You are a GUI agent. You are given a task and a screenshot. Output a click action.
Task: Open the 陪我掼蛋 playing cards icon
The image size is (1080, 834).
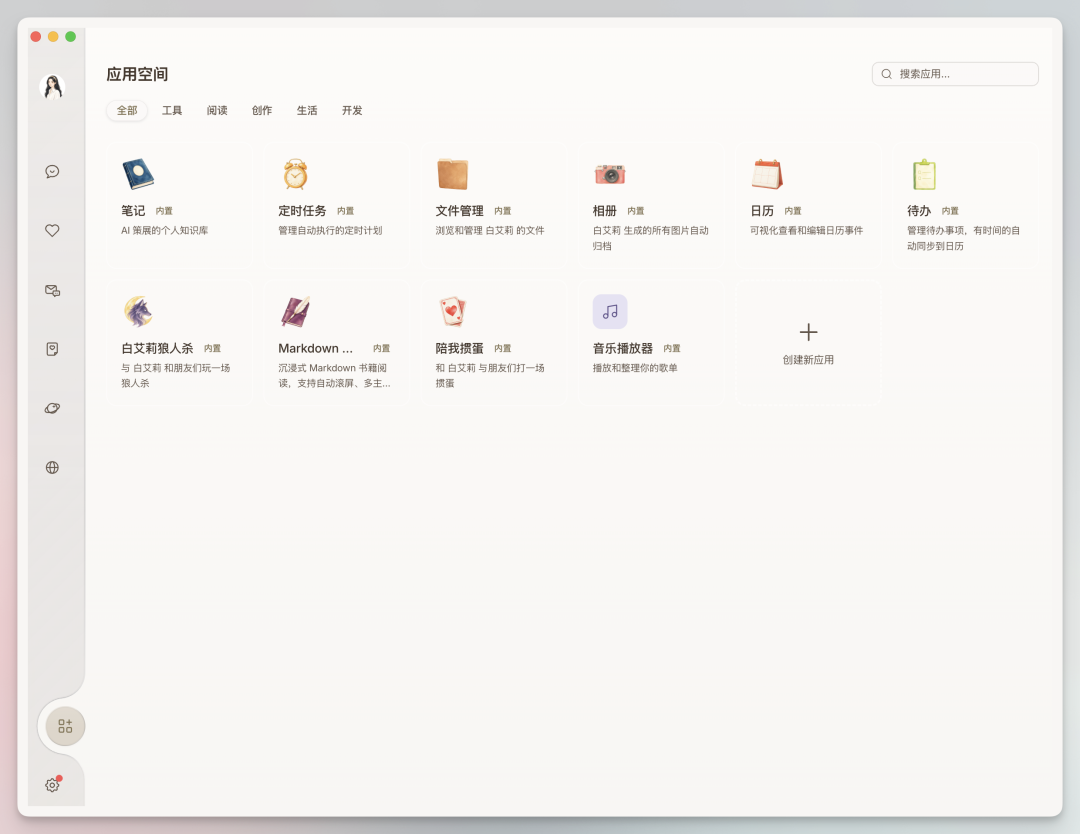tap(453, 311)
